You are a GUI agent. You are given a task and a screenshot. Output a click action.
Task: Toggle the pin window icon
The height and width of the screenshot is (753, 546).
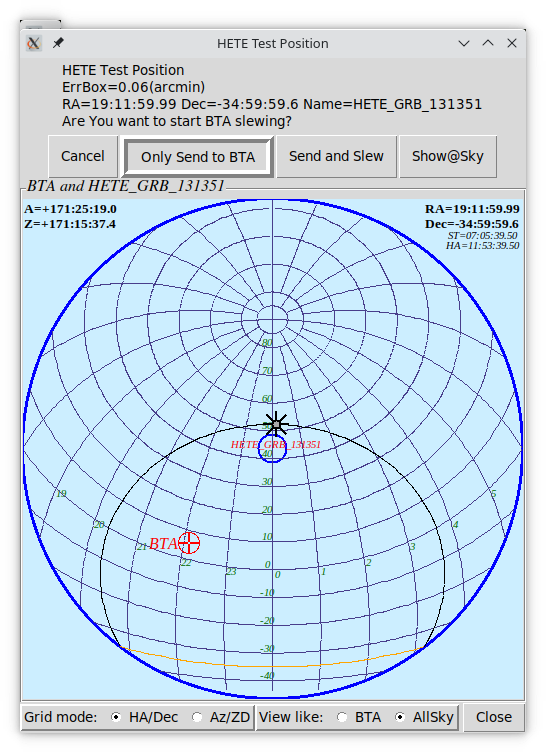58,43
